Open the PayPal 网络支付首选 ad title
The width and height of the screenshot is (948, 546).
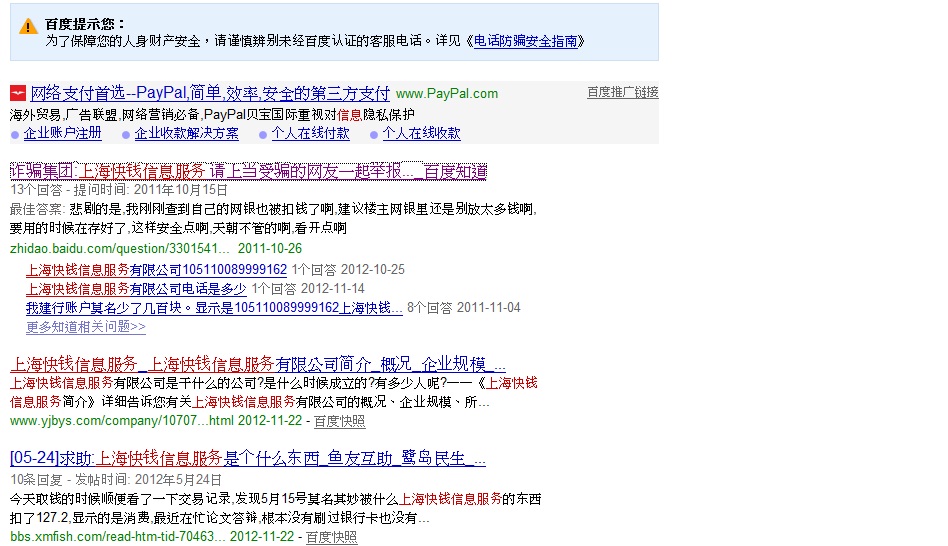click(210, 93)
